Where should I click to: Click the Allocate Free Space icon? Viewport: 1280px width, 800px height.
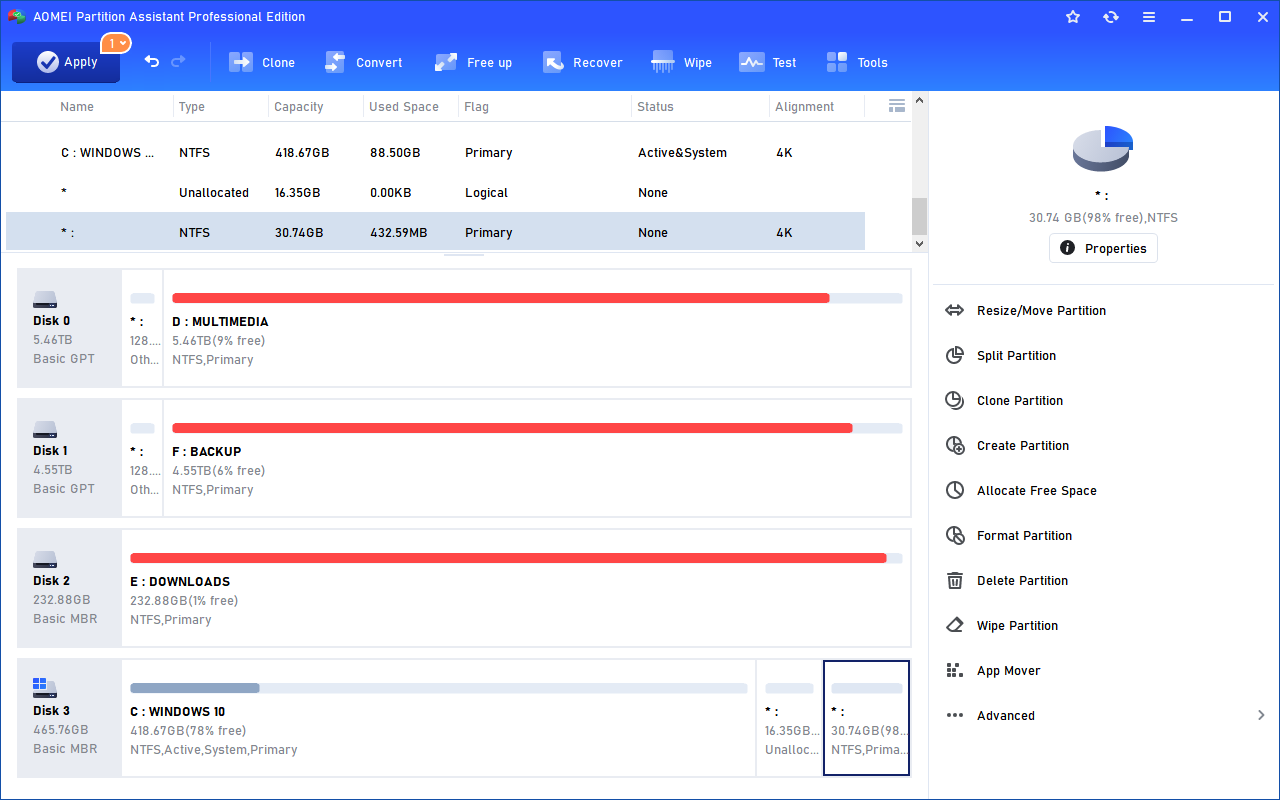point(955,491)
